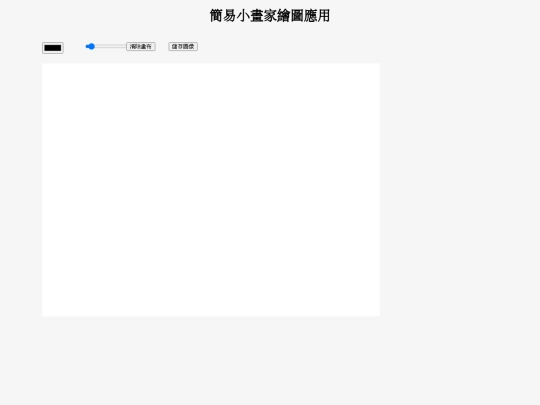Click the canvas right edge at its middle
The width and height of the screenshot is (540, 405).
tap(379, 190)
